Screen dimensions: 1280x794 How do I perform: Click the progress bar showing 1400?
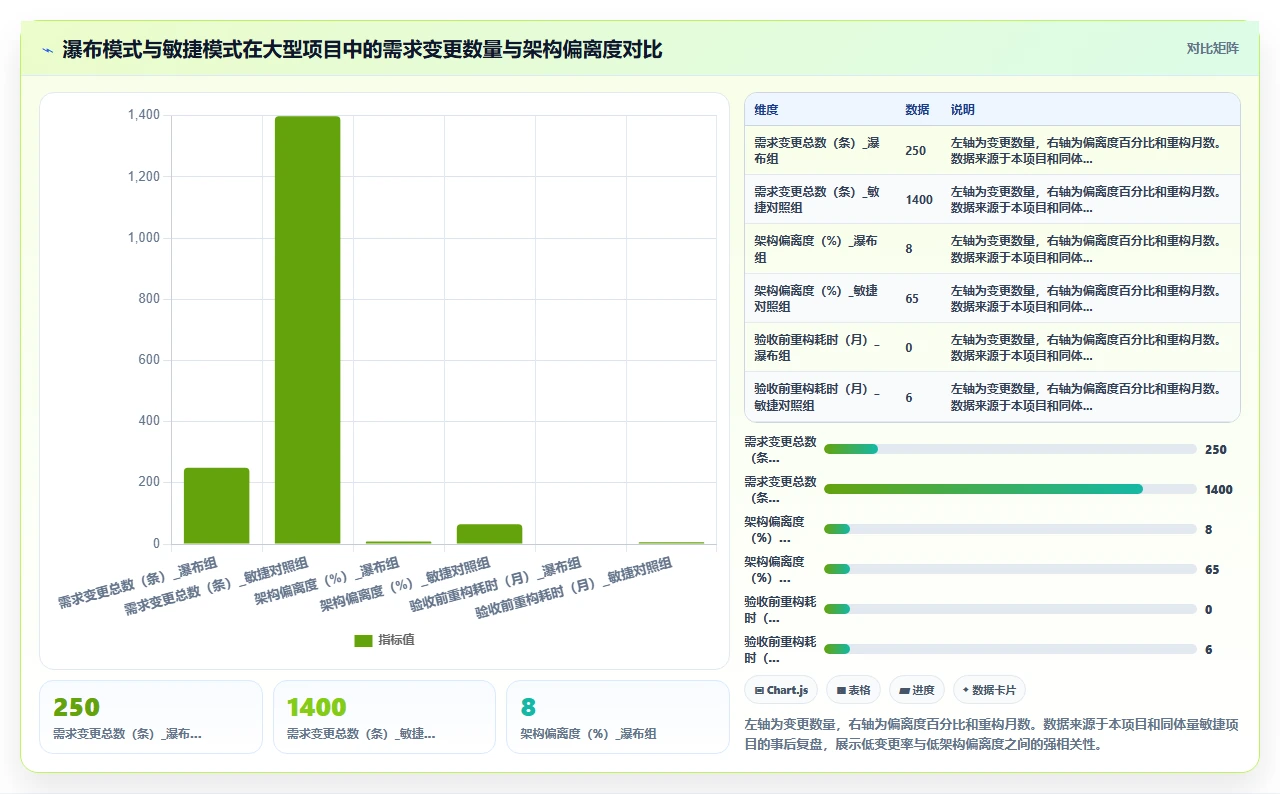coord(1010,489)
